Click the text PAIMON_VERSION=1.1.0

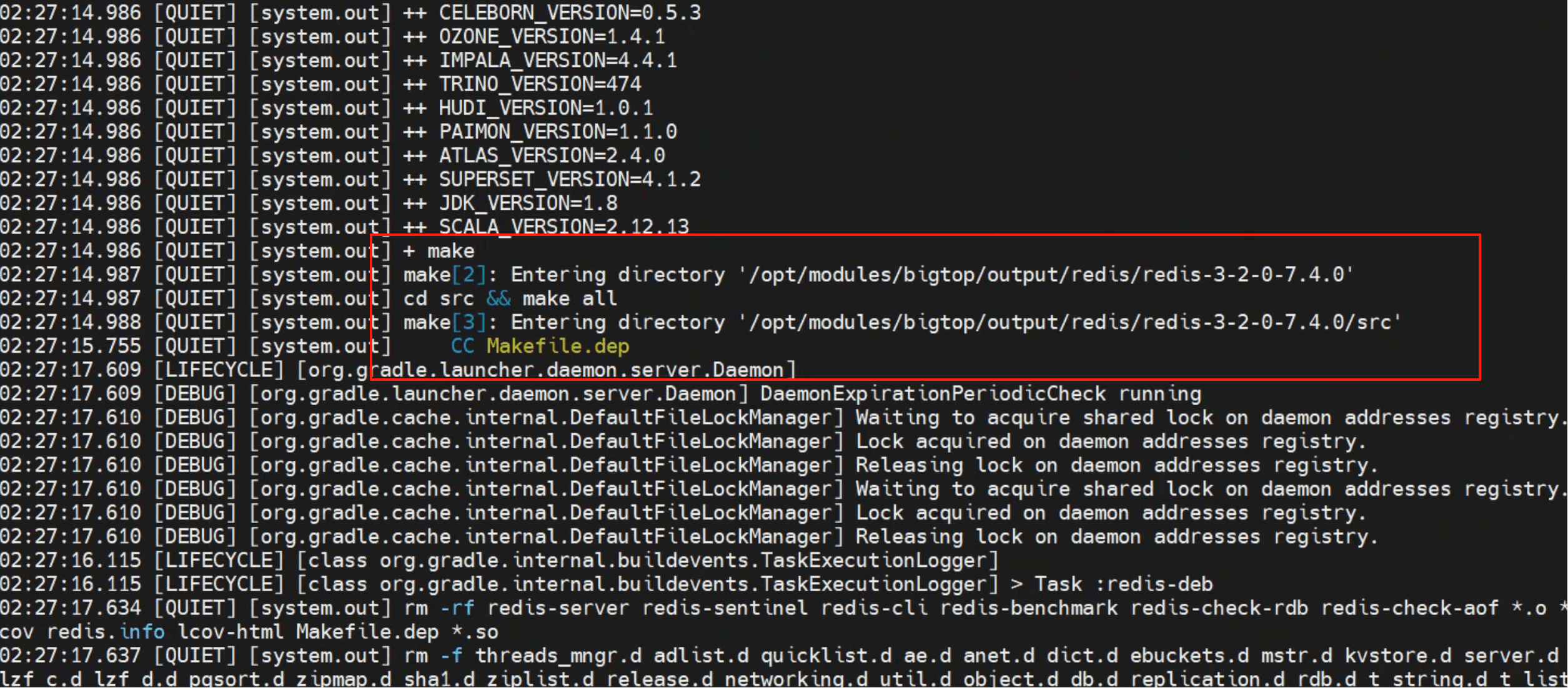(x=558, y=131)
